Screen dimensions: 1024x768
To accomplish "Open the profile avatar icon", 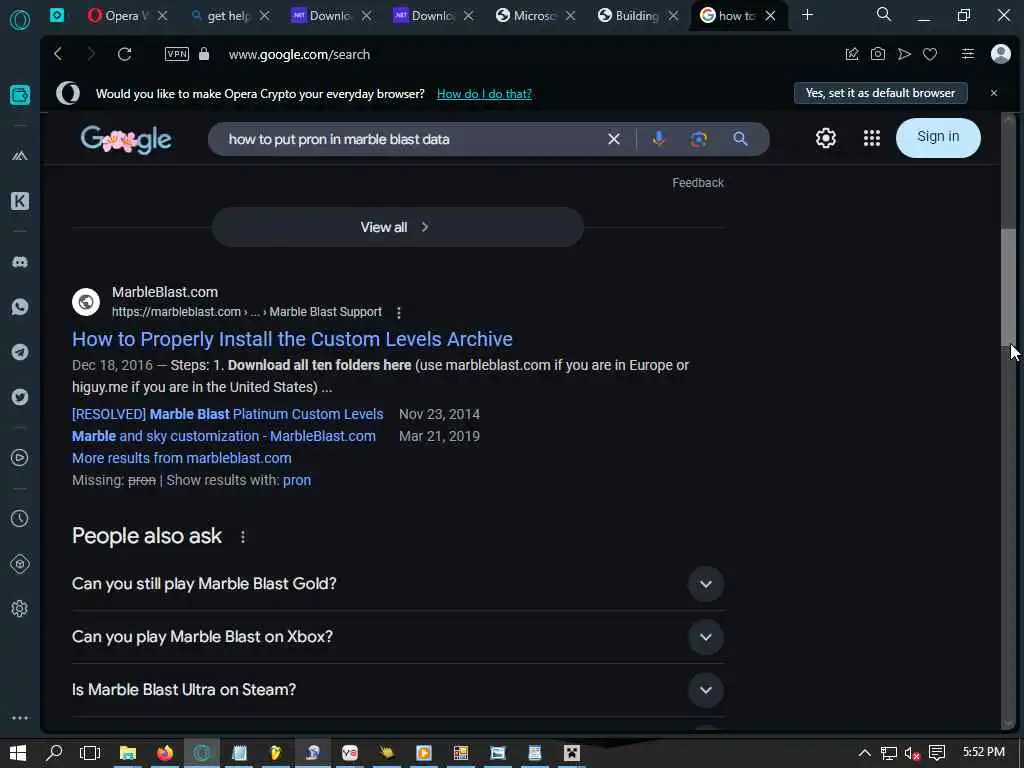I will [x=1000, y=54].
